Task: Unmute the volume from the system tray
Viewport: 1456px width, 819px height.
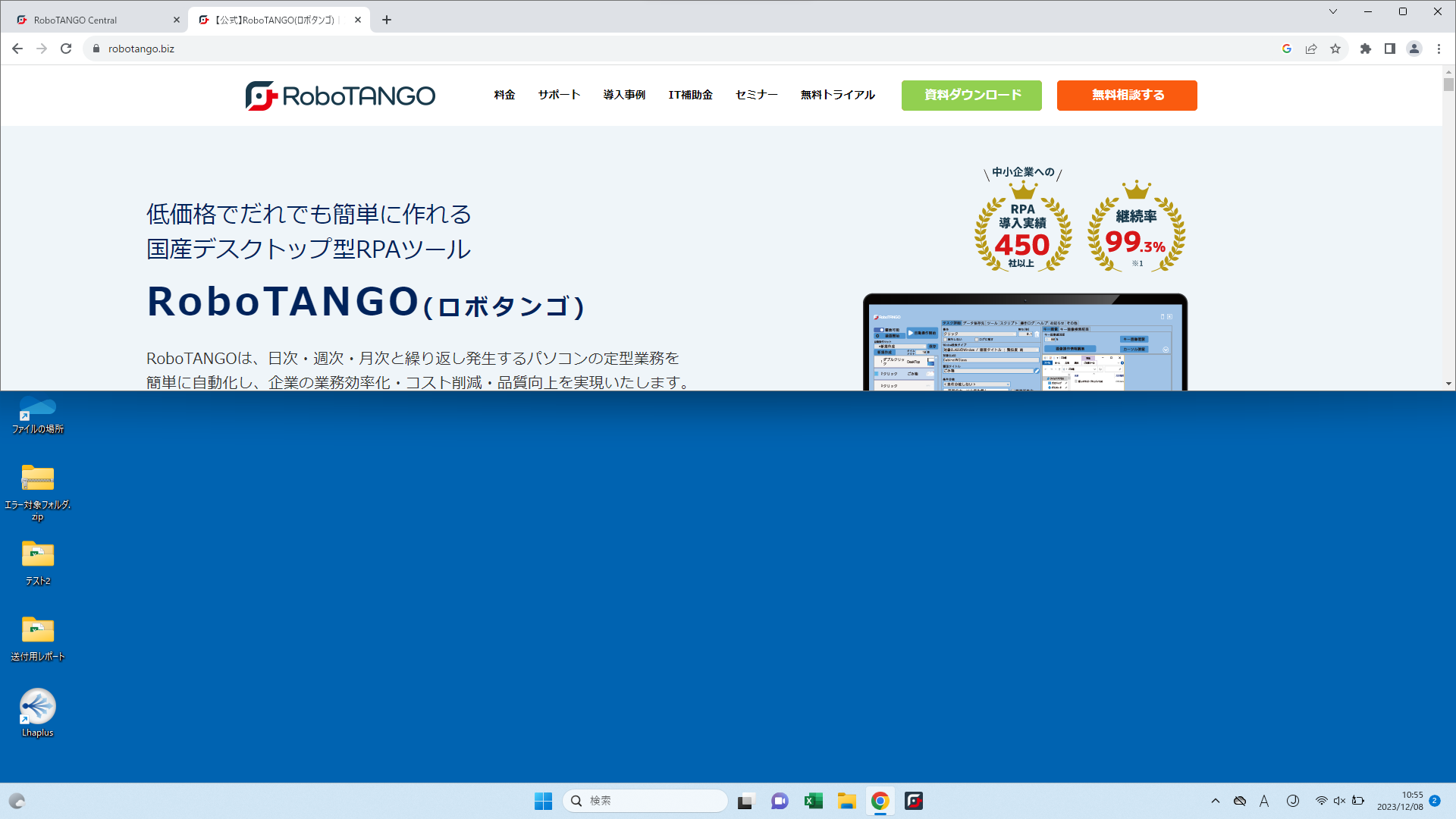Action: [1341, 801]
